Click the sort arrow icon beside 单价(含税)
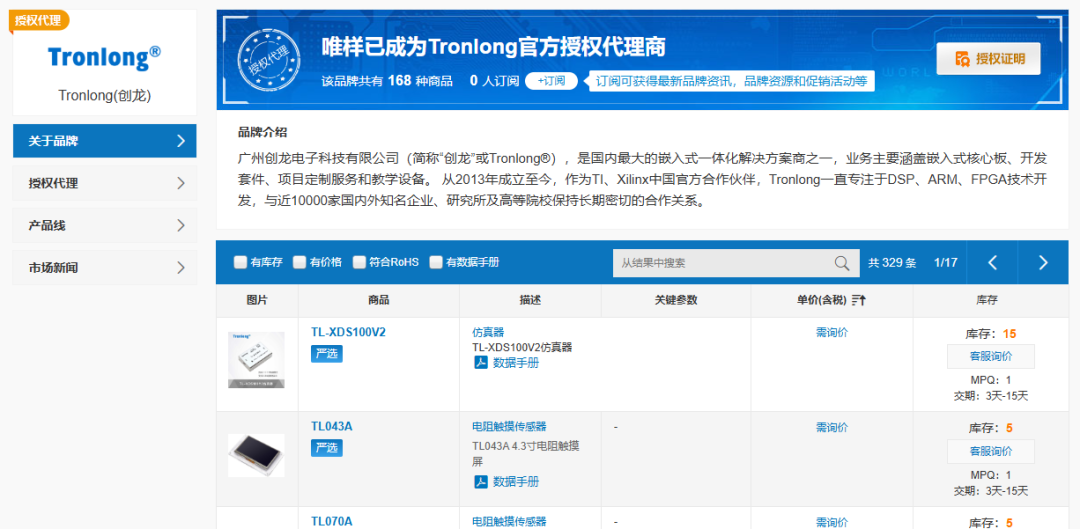Screen dimensions: 1080x529 (858, 300)
